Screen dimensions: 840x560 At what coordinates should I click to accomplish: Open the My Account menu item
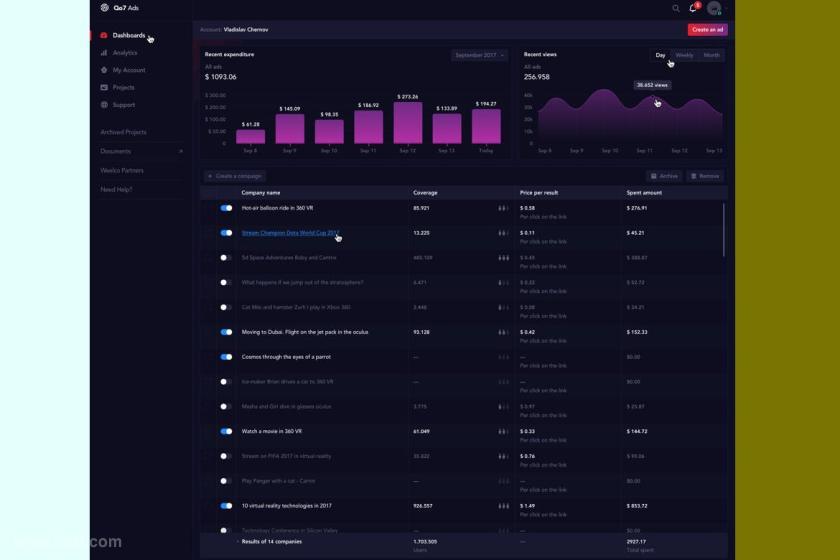[129, 70]
